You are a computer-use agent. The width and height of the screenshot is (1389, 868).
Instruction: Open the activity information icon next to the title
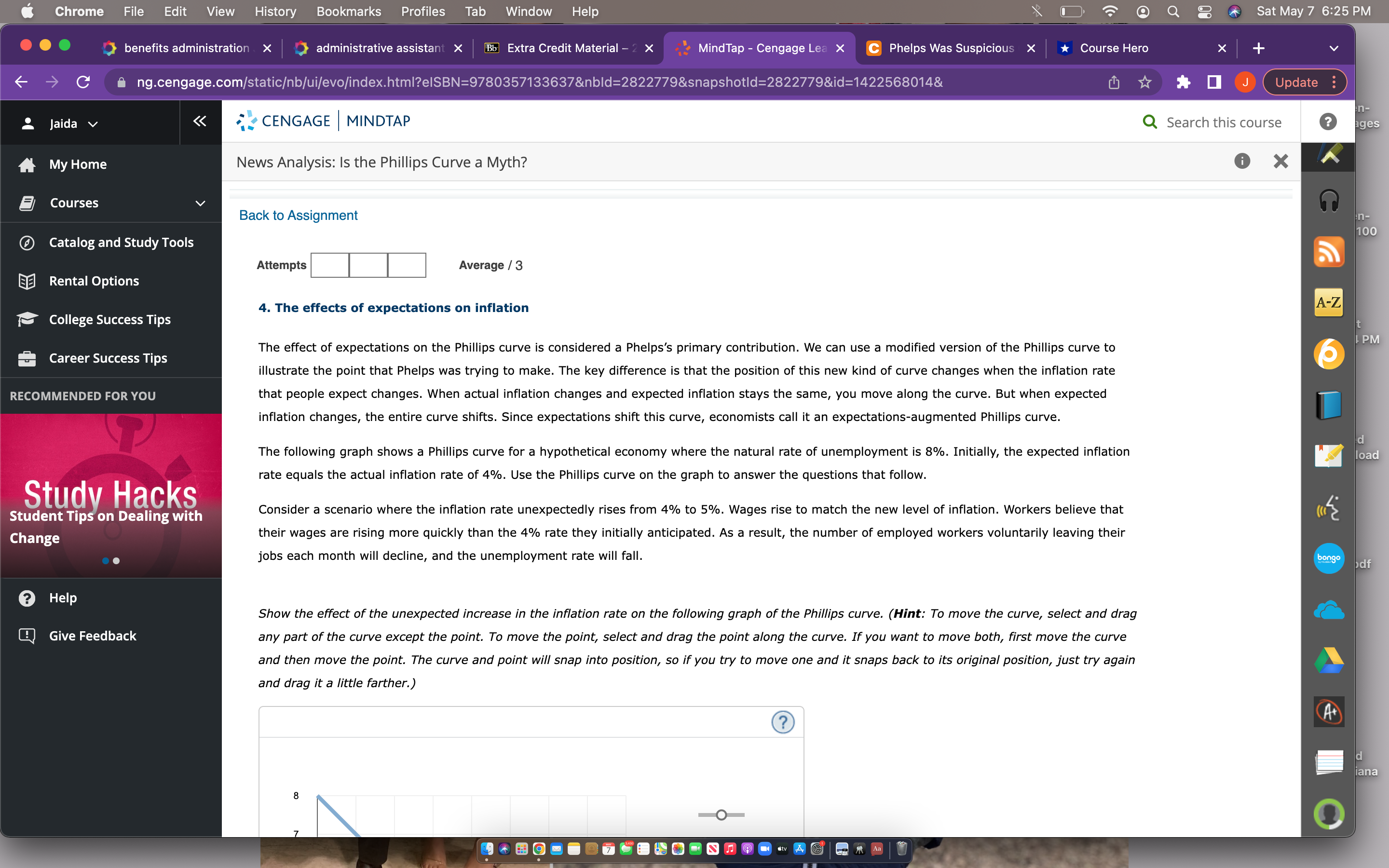coord(1243,162)
